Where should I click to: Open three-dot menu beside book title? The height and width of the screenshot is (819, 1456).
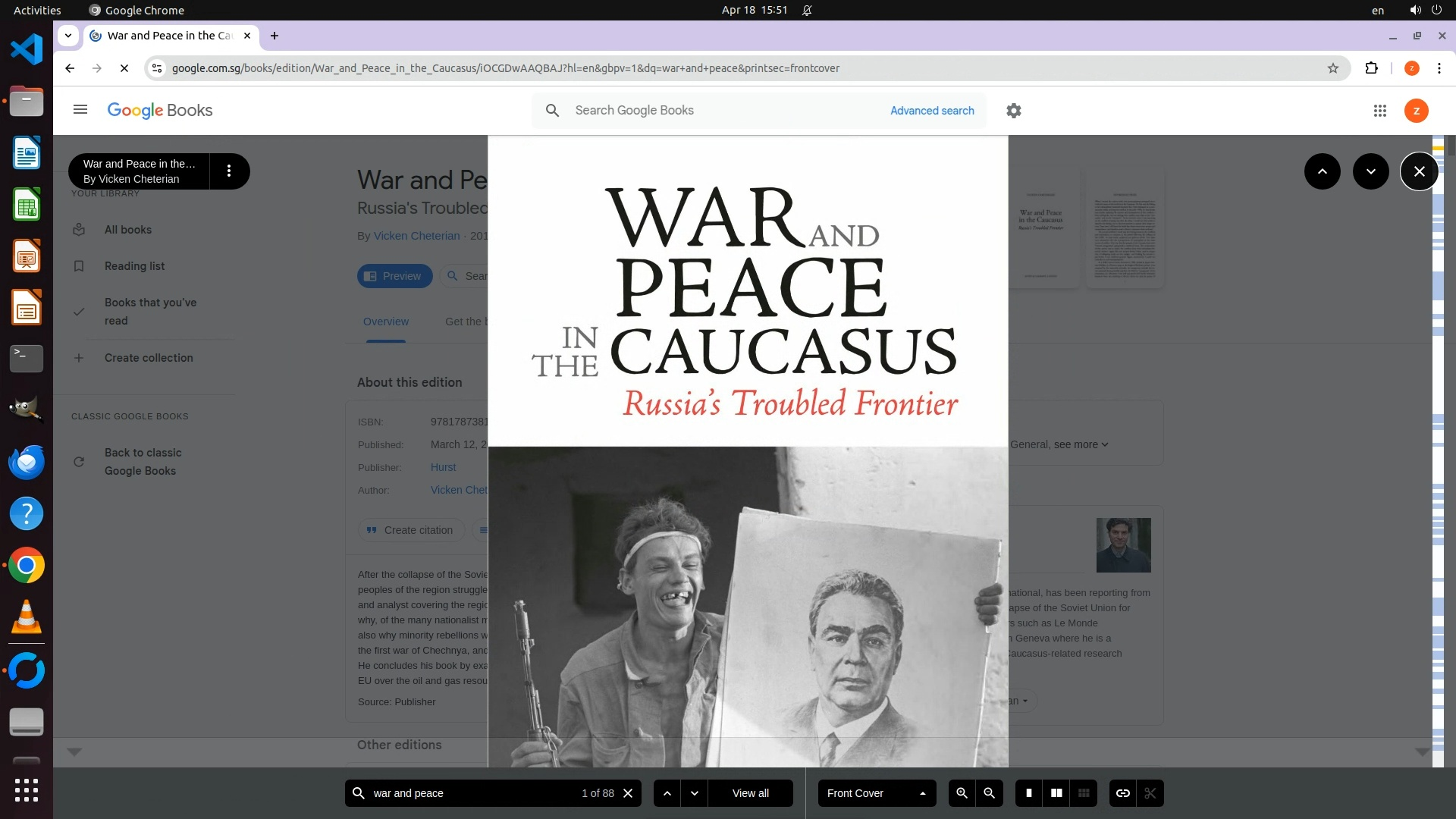[228, 171]
